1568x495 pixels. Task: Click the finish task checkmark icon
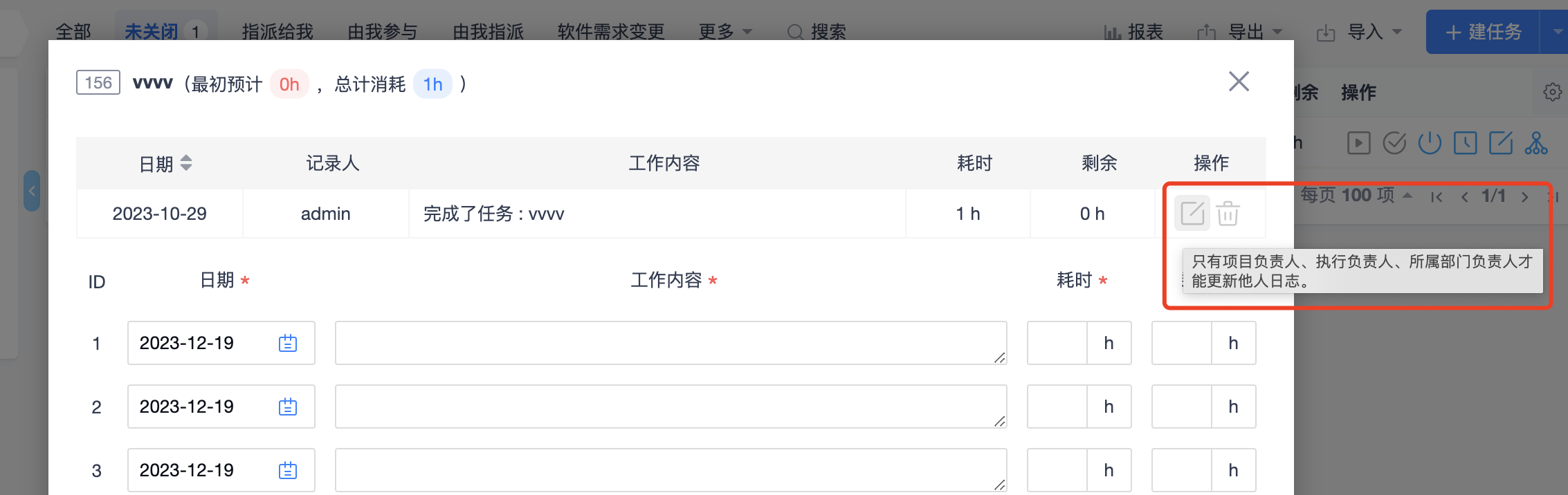click(1394, 143)
